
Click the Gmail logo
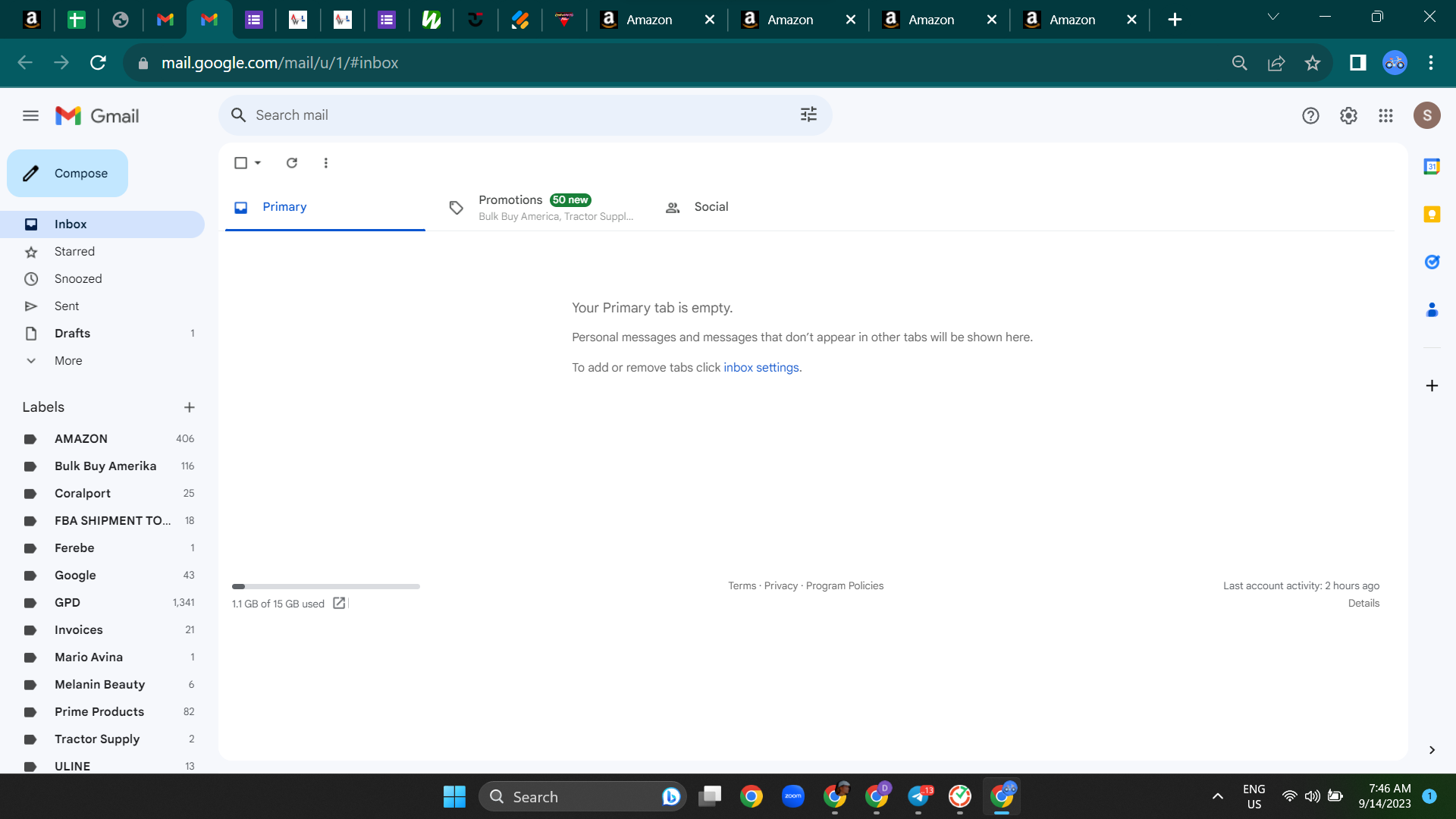tap(97, 115)
